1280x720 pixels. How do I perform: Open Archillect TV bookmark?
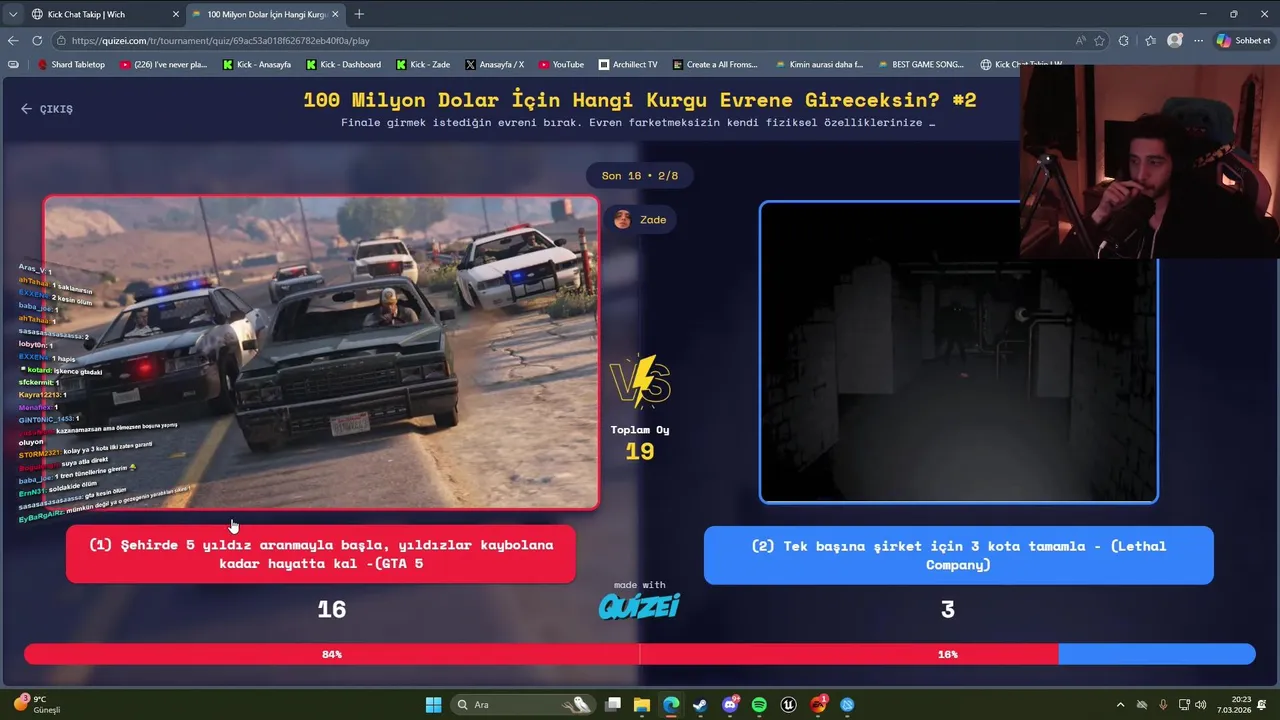pos(628,64)
